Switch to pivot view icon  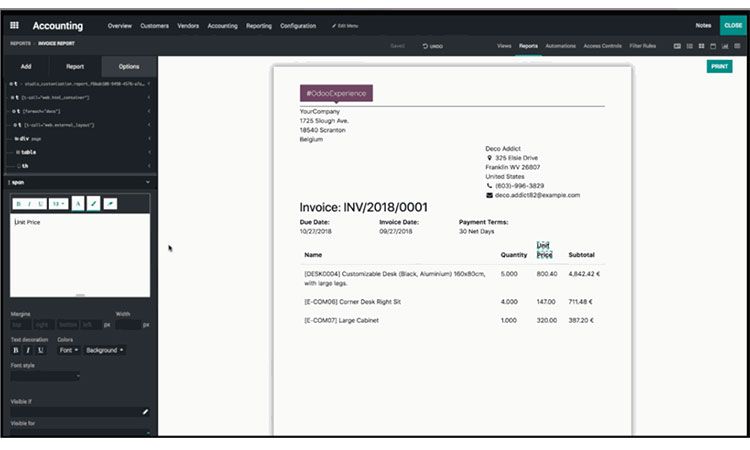(737, 46)
